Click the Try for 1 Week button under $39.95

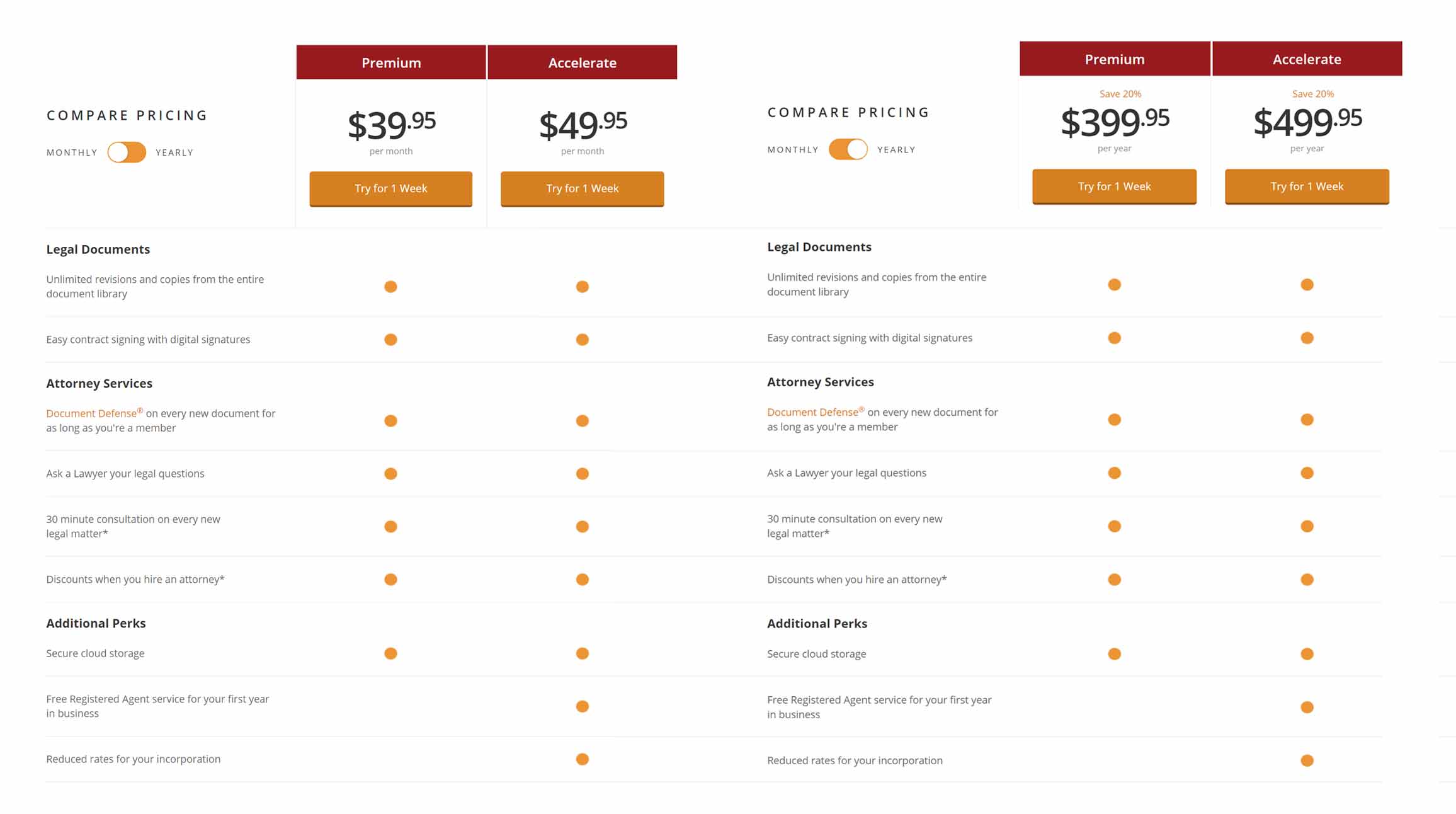coord(390,188)
